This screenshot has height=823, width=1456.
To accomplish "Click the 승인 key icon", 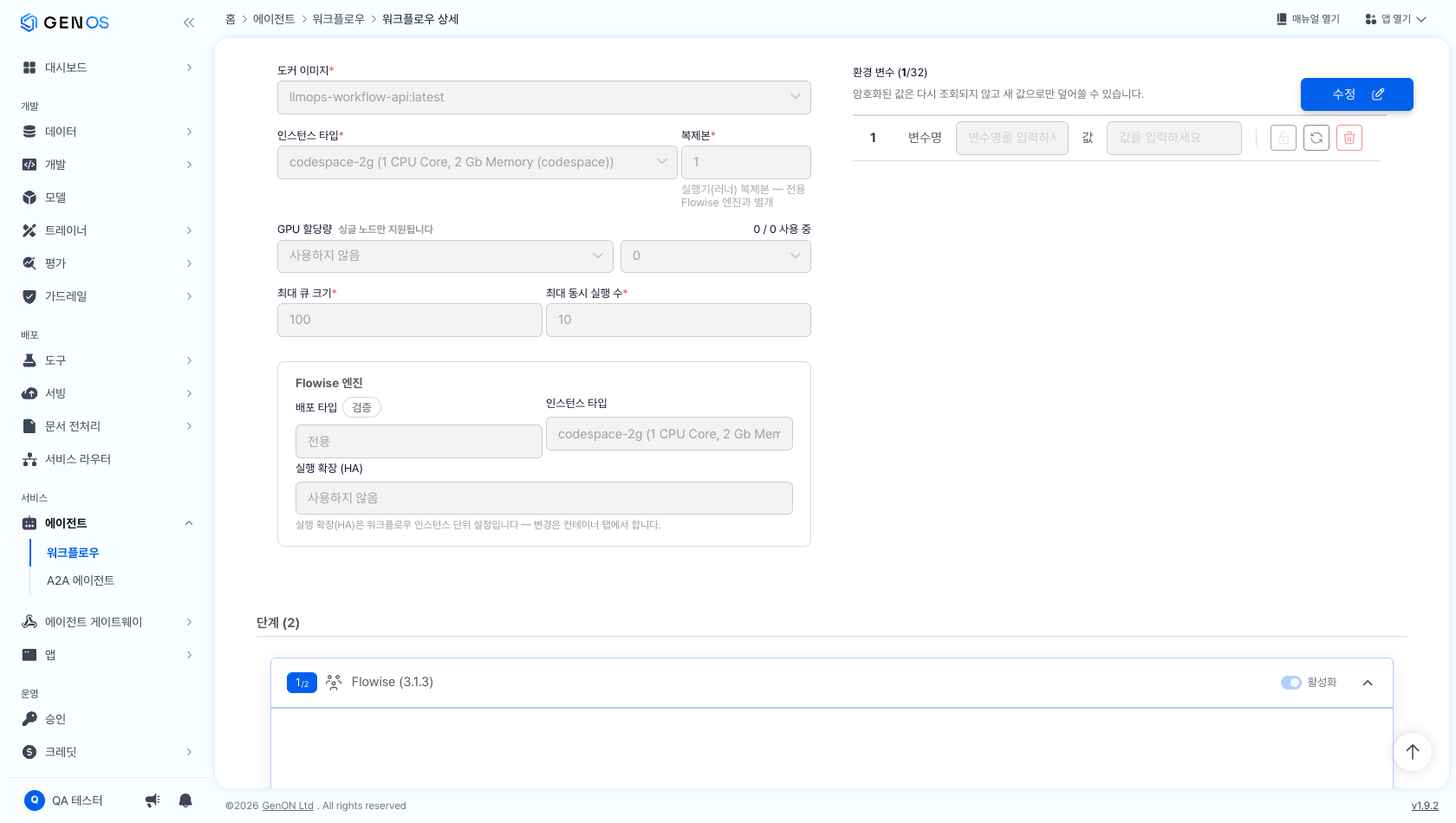I will pyautogui.click(x=29, y=719).
